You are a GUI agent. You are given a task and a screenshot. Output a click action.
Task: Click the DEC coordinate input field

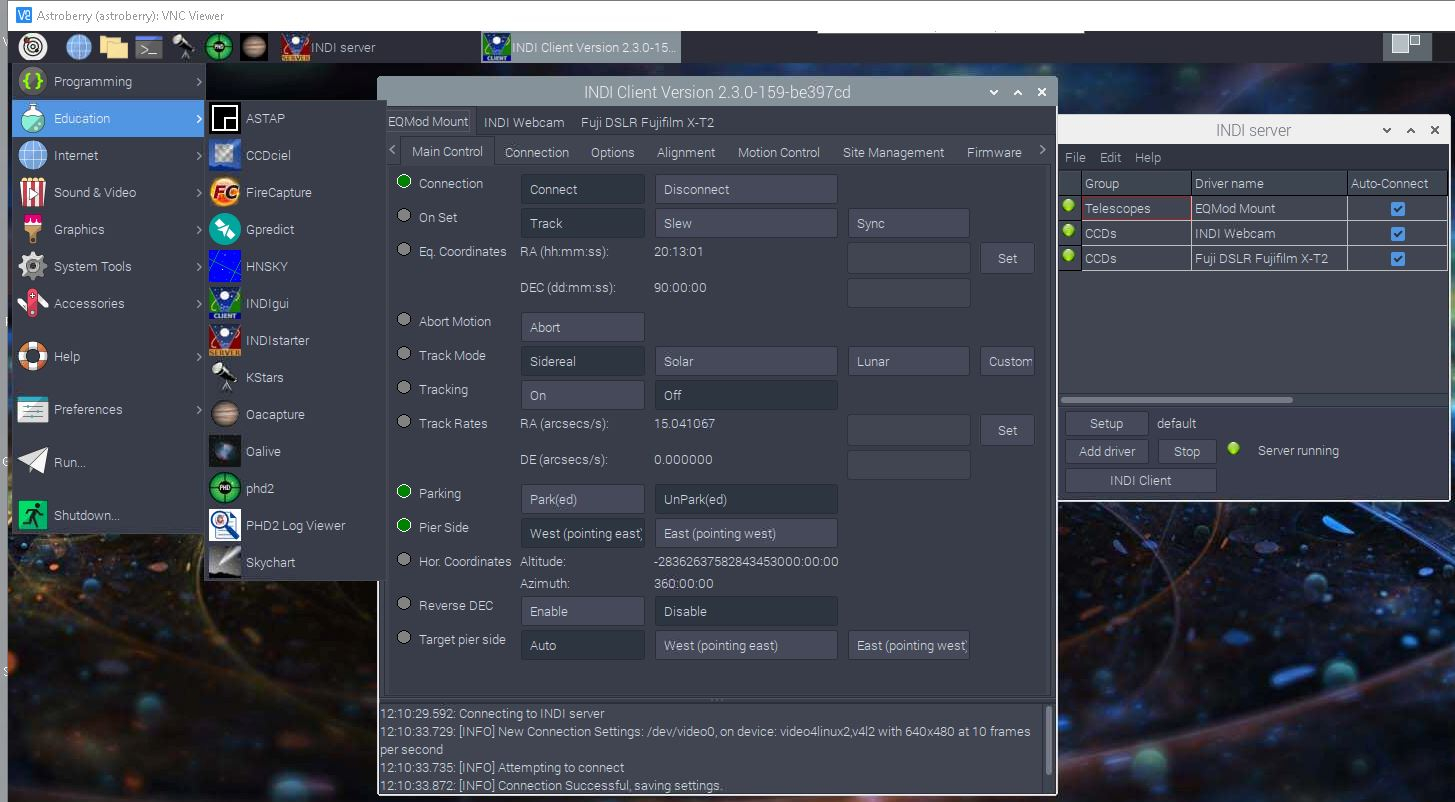pos(909,293)
